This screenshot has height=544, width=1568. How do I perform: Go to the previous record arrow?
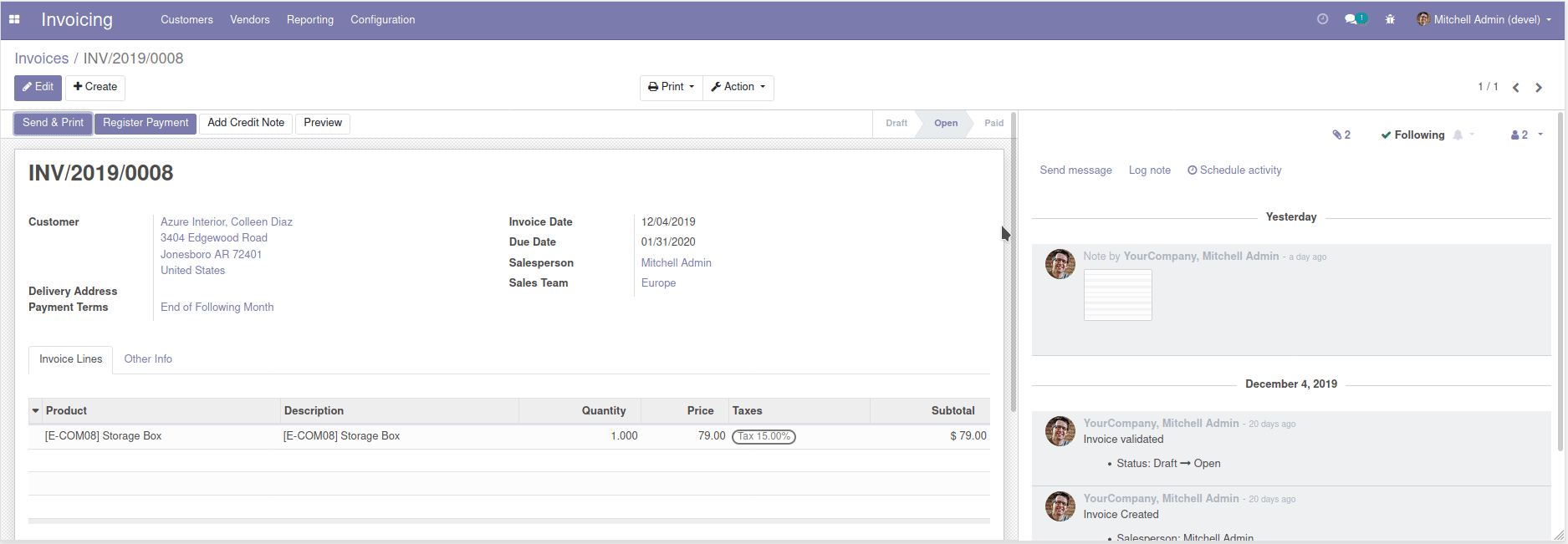(x=1515, y=88)
